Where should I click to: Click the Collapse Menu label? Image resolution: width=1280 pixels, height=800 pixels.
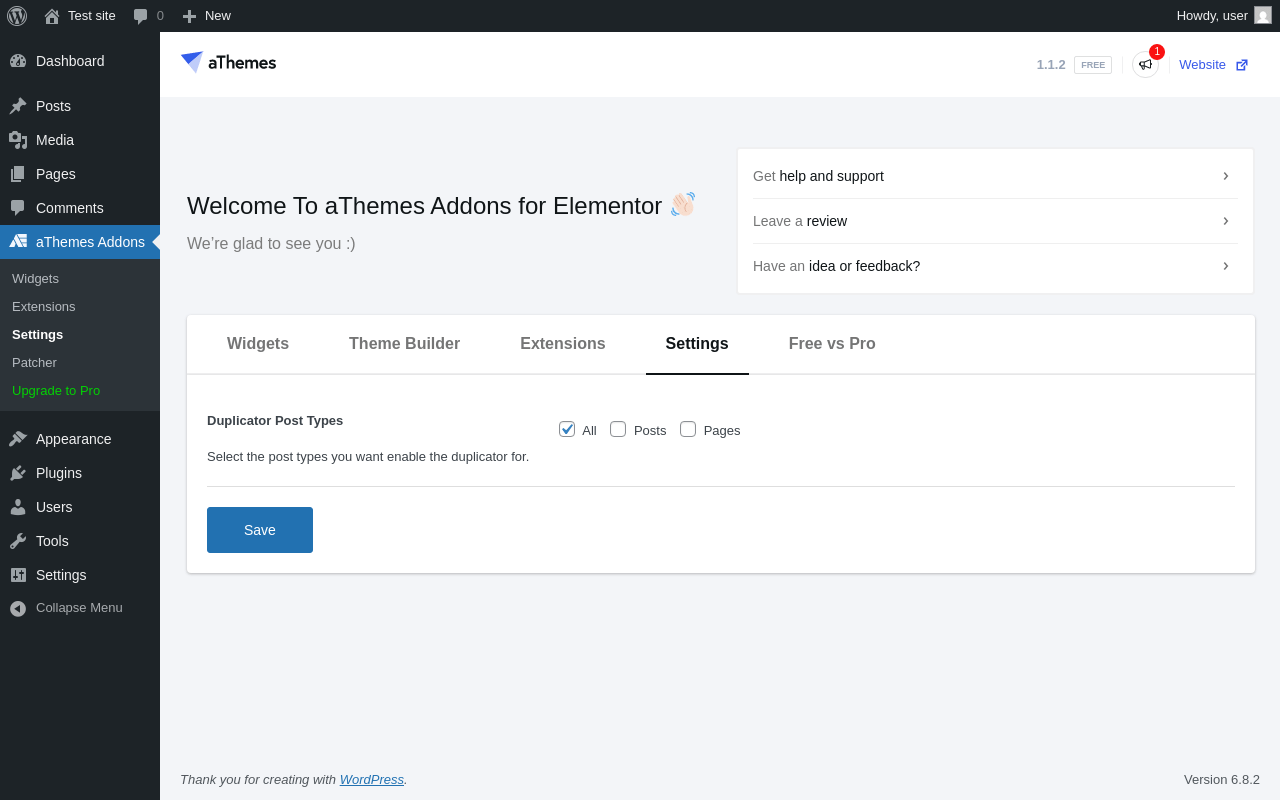point(79,607)
